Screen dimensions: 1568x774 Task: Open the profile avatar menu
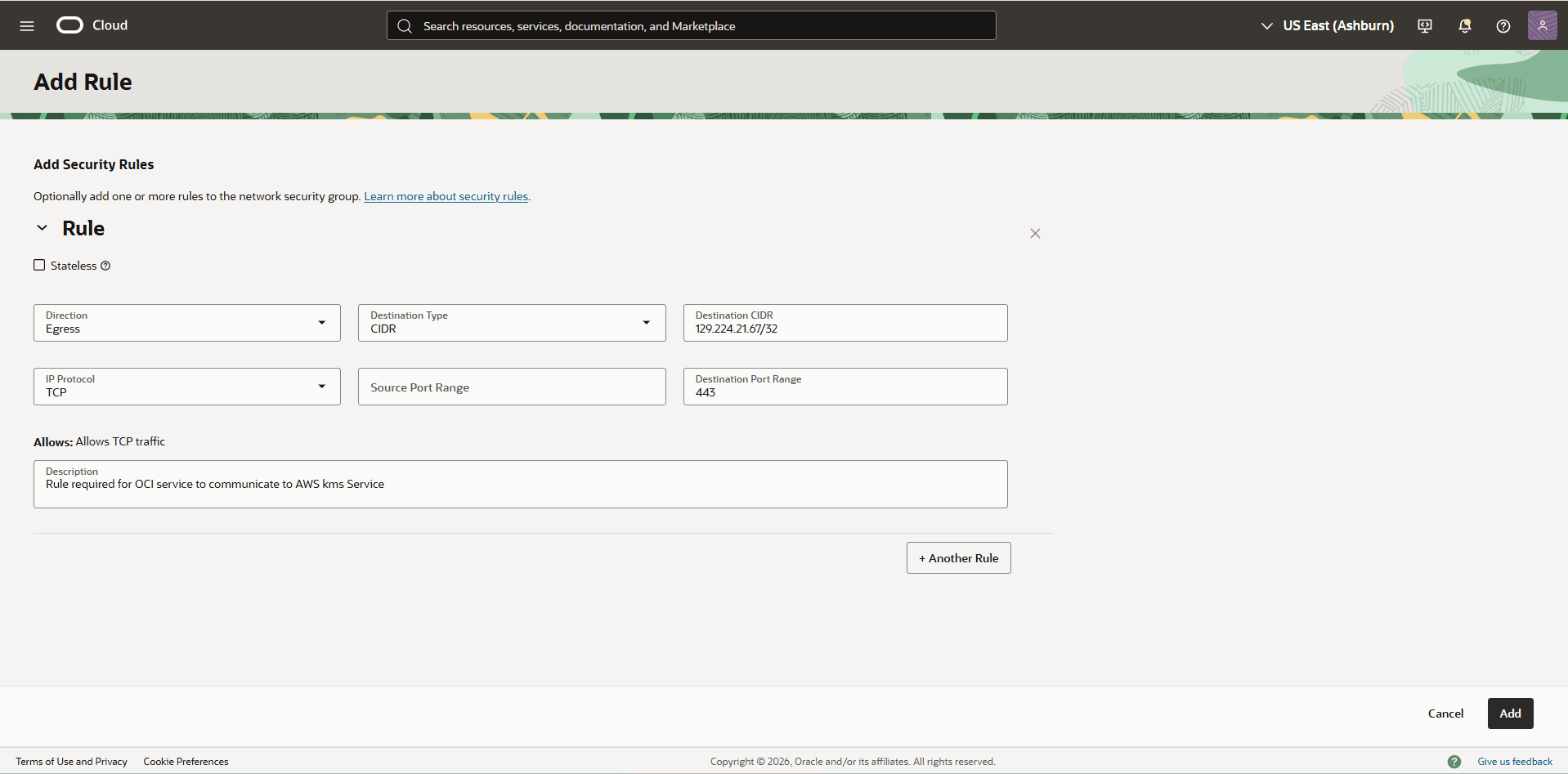(x=1543, y=25)
